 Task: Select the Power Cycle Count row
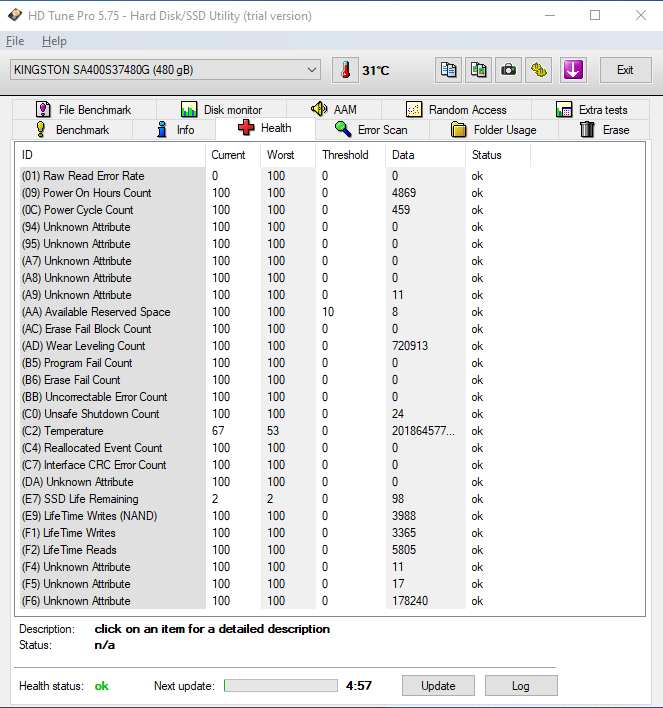(275, 210)
